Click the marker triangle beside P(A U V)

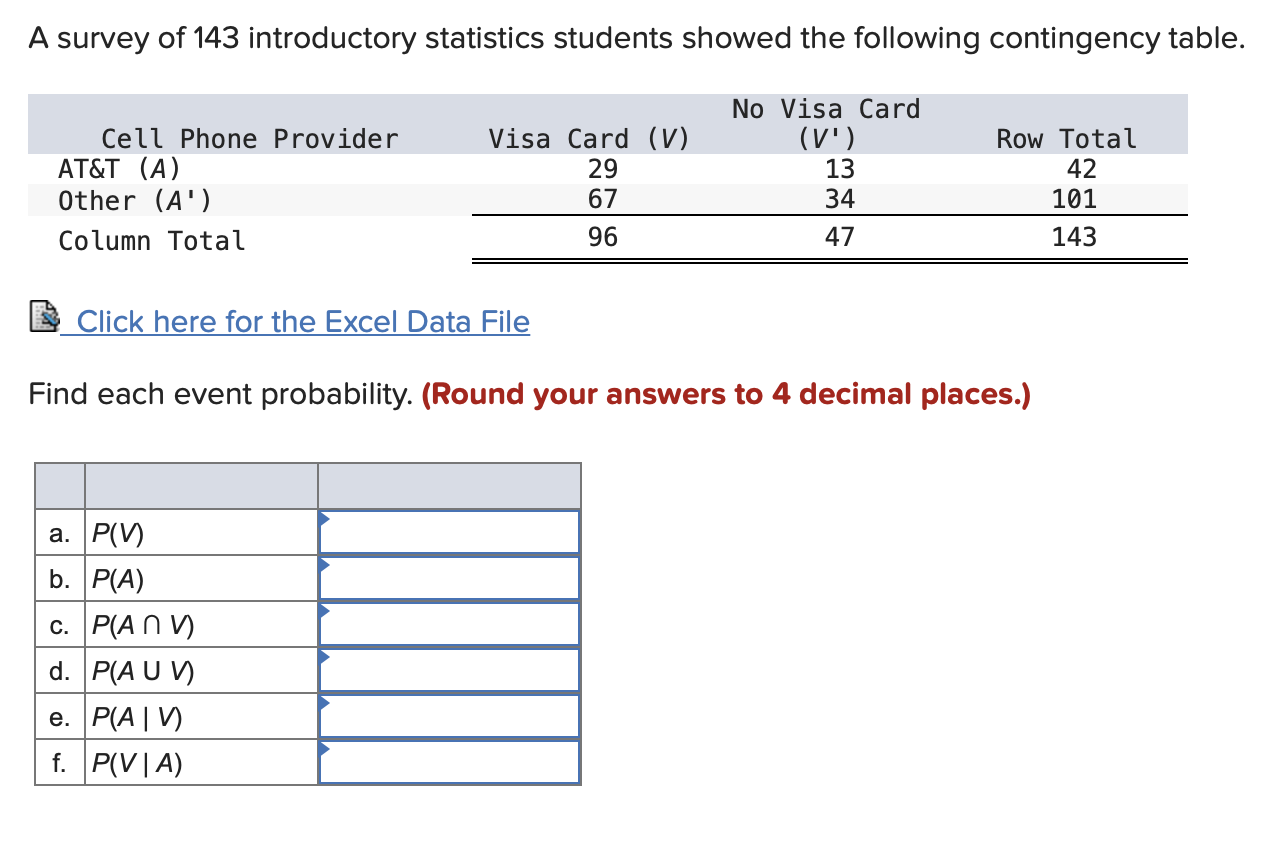(x=324, y=656)
